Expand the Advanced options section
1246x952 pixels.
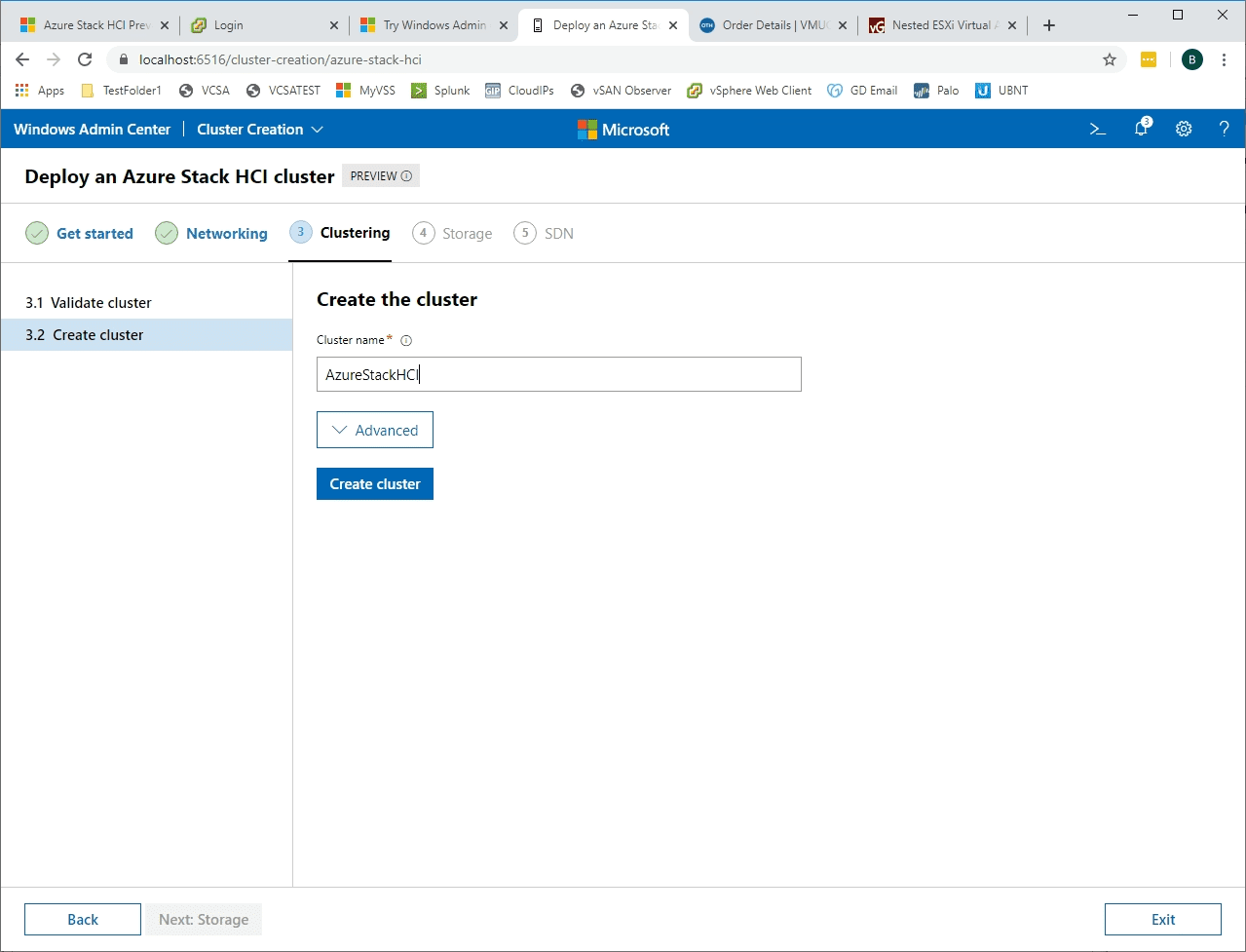click(x=374, y=429)
